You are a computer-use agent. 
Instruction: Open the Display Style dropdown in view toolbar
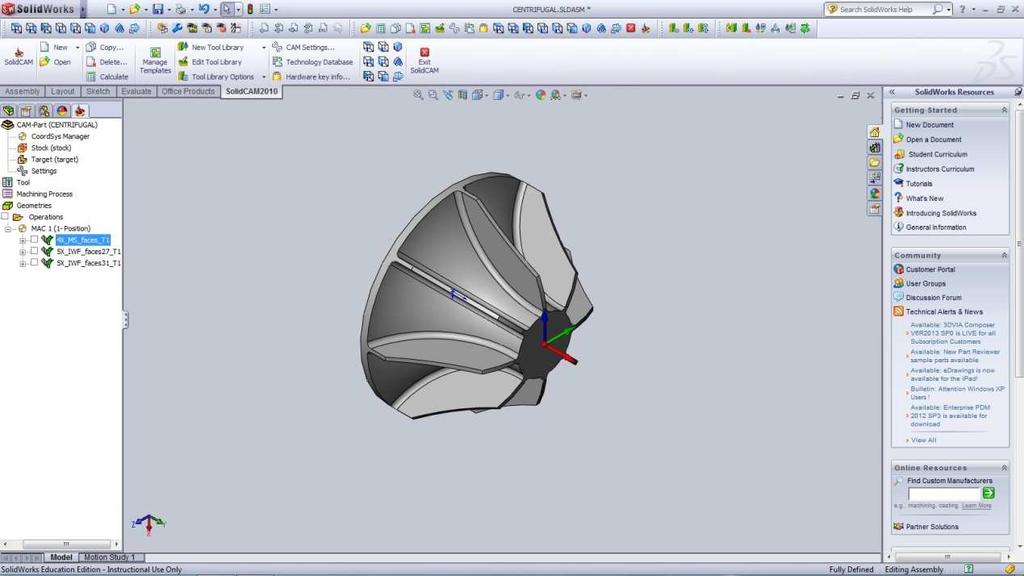point(507,95)
